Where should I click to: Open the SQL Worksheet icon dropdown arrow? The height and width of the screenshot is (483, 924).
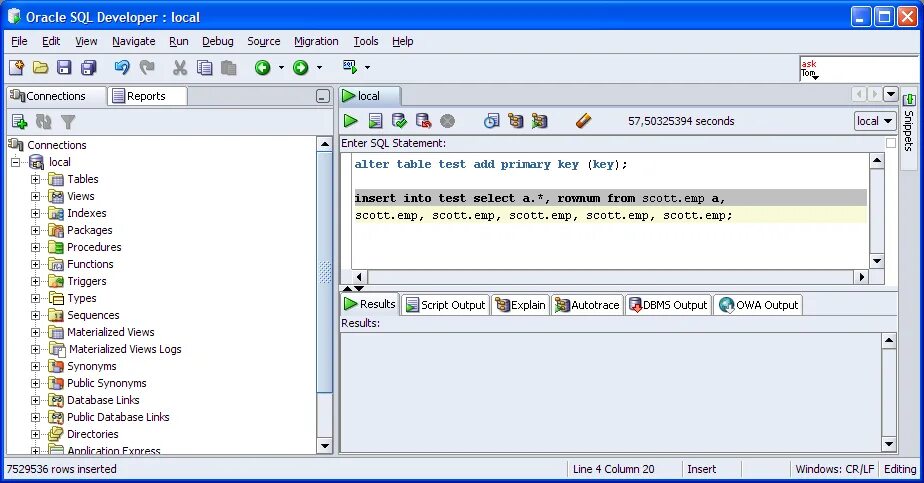point(368,68)
